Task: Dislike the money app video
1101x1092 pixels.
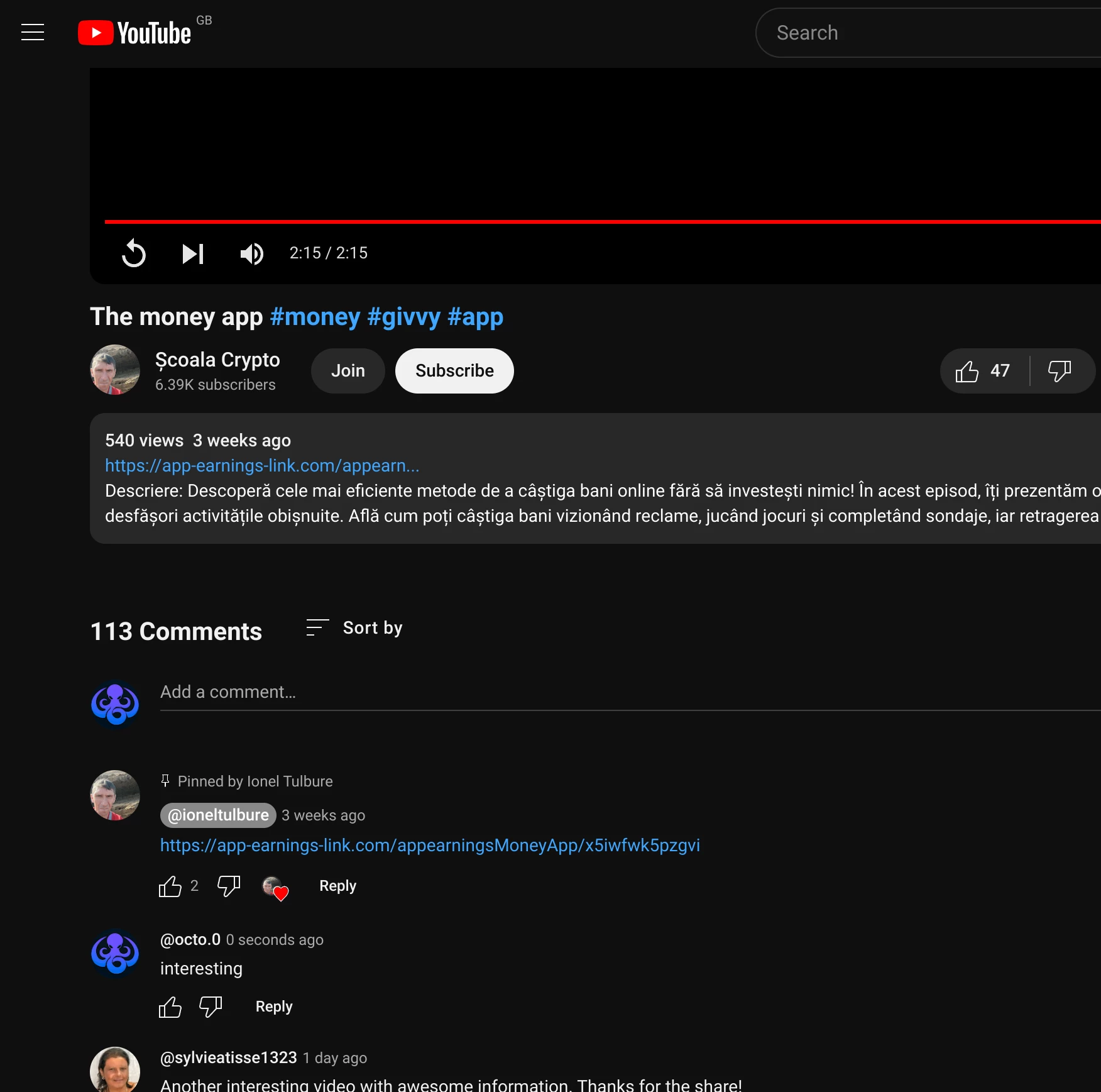Action: click(1060, 371)
